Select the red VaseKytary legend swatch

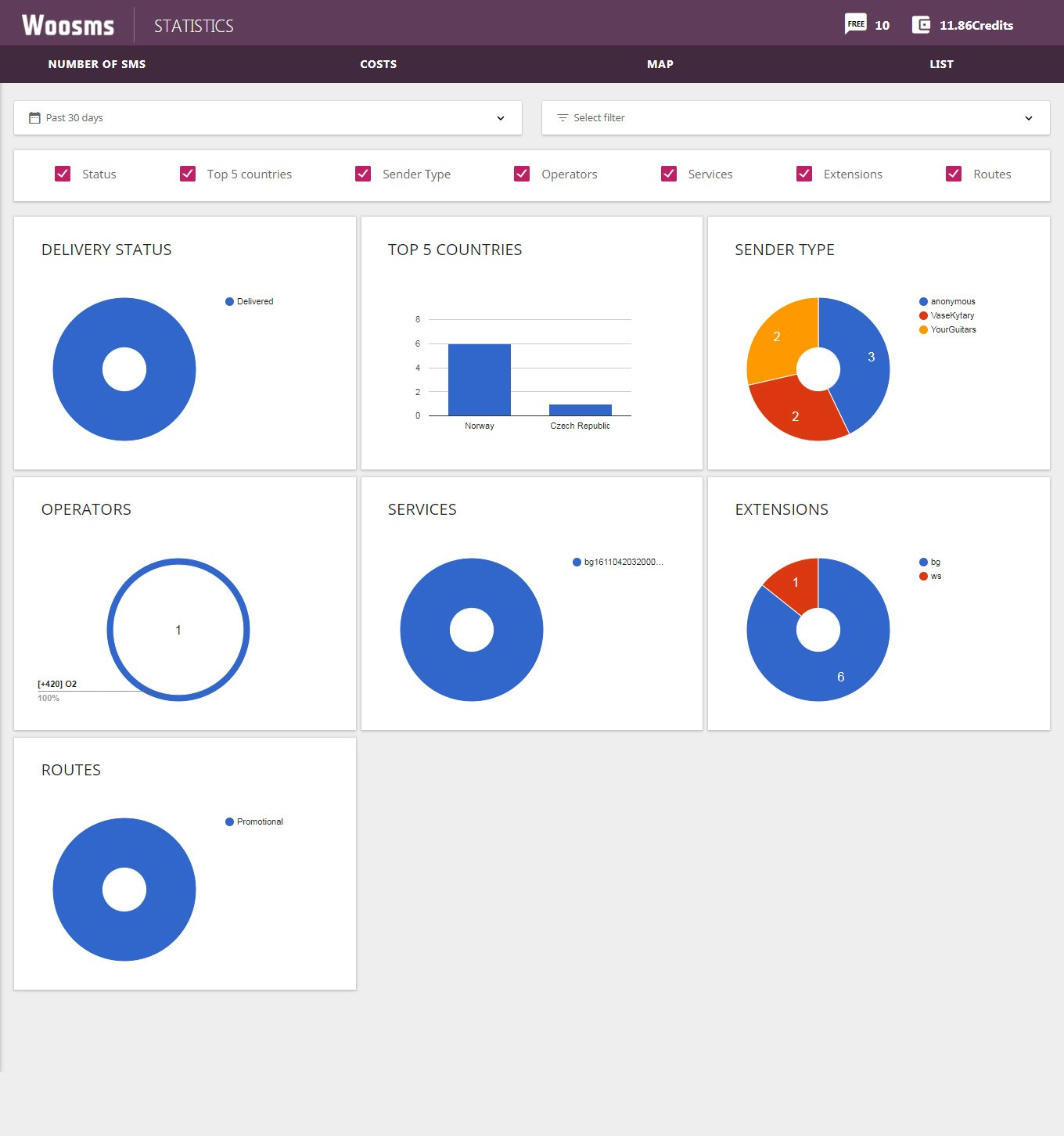click(922, 315)
